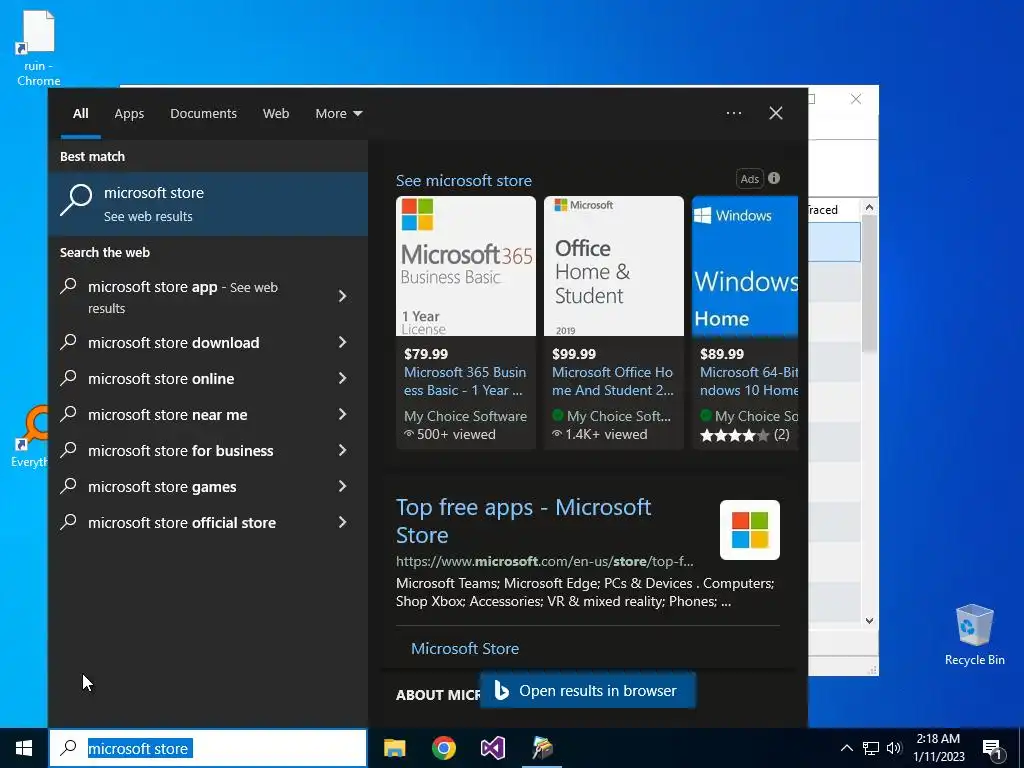Select the microsoft store best match
This screenshot has height=768, width=1024.
click(208, 204)
